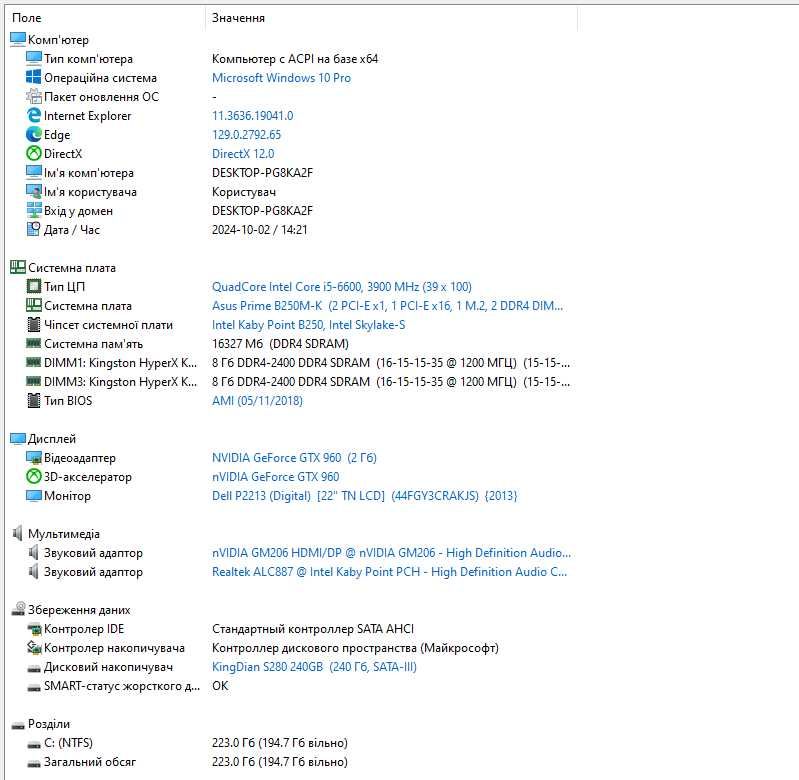Click the speaker icon of Мультимедіа section
This screenshot has width=799, height=780.
pyautogui.click(x=18, y=533)
